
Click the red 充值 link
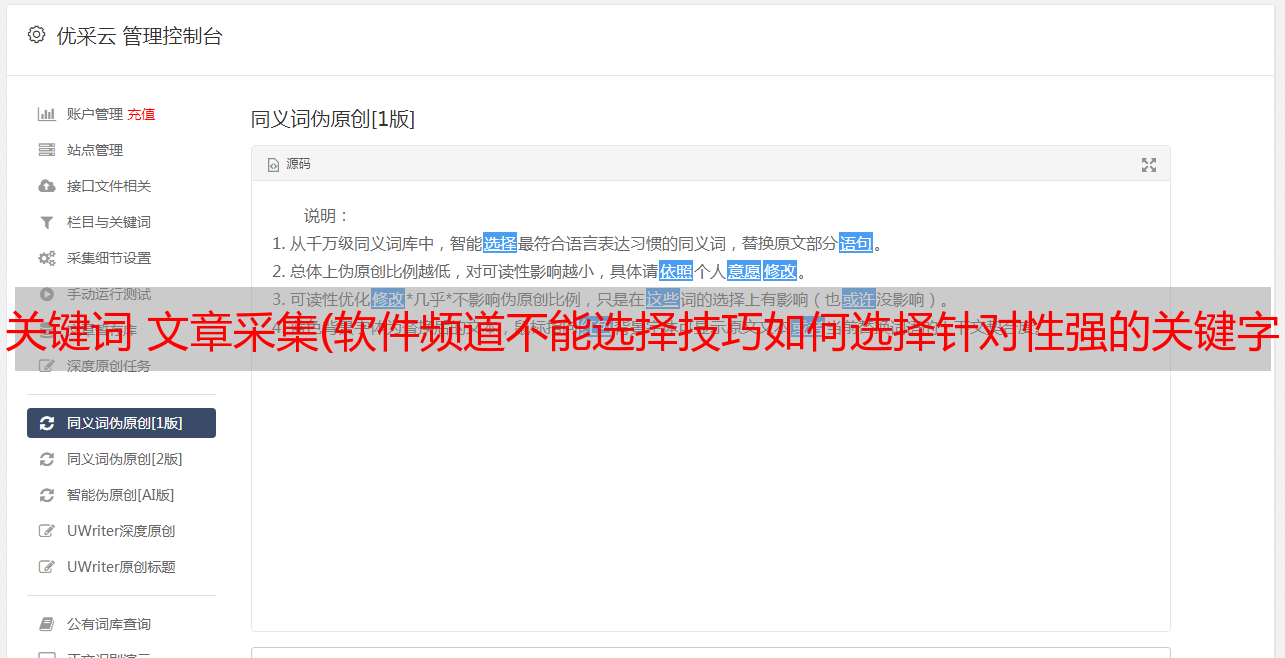pyautogui.click(x=141, y=114)
